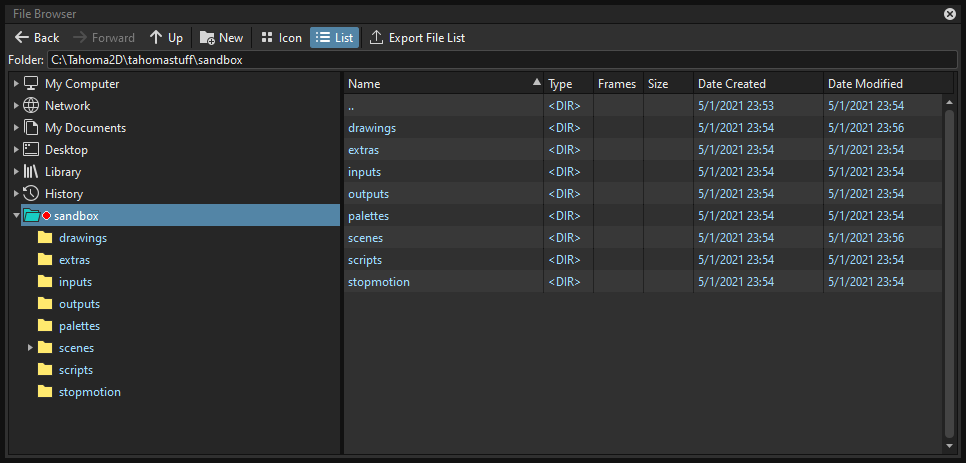Click the scenes folder icon in tree
The width and height of the screenshot is (966, 463).
click(45, 348)
